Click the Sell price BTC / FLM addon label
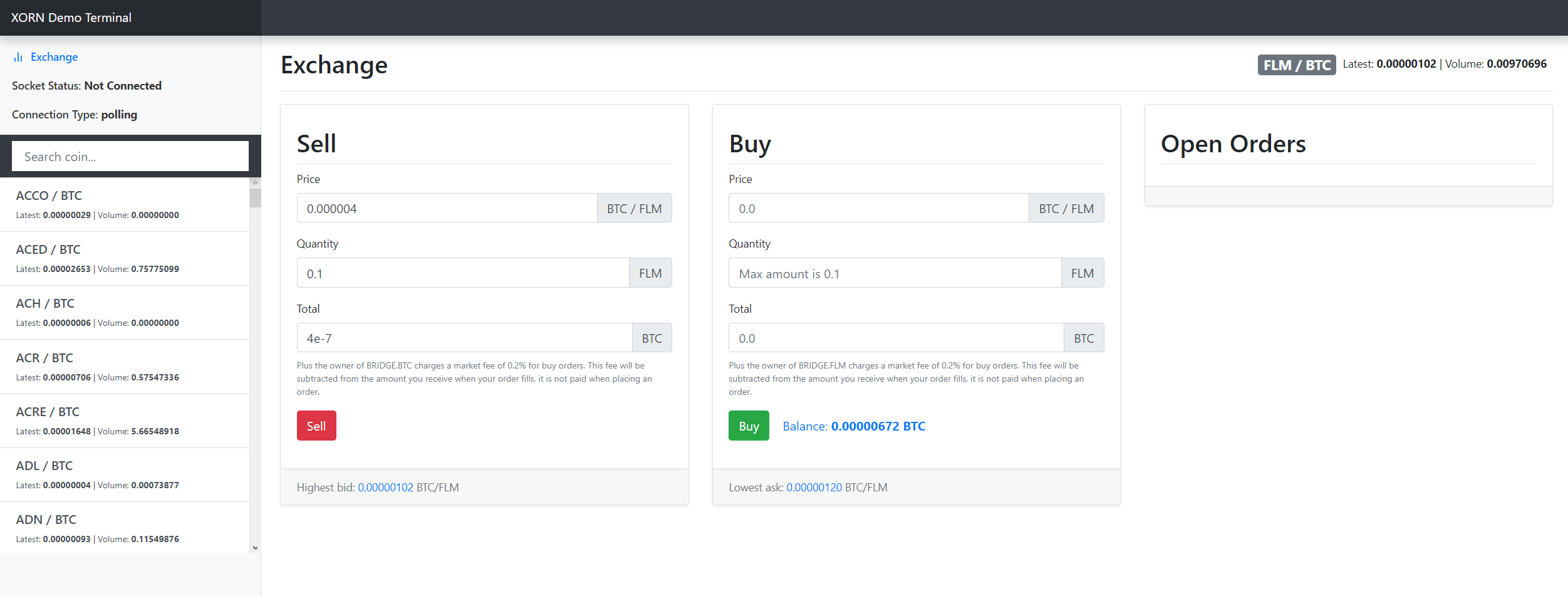The width and height of the screenshot is (1568, 596). [634, 208]
